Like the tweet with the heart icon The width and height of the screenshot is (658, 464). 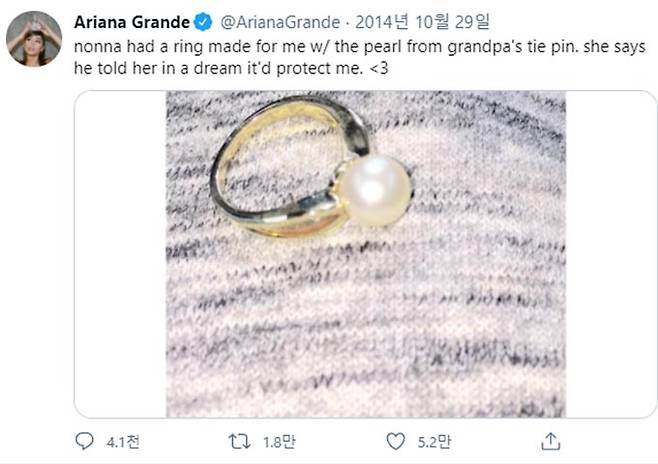point(396,441)
